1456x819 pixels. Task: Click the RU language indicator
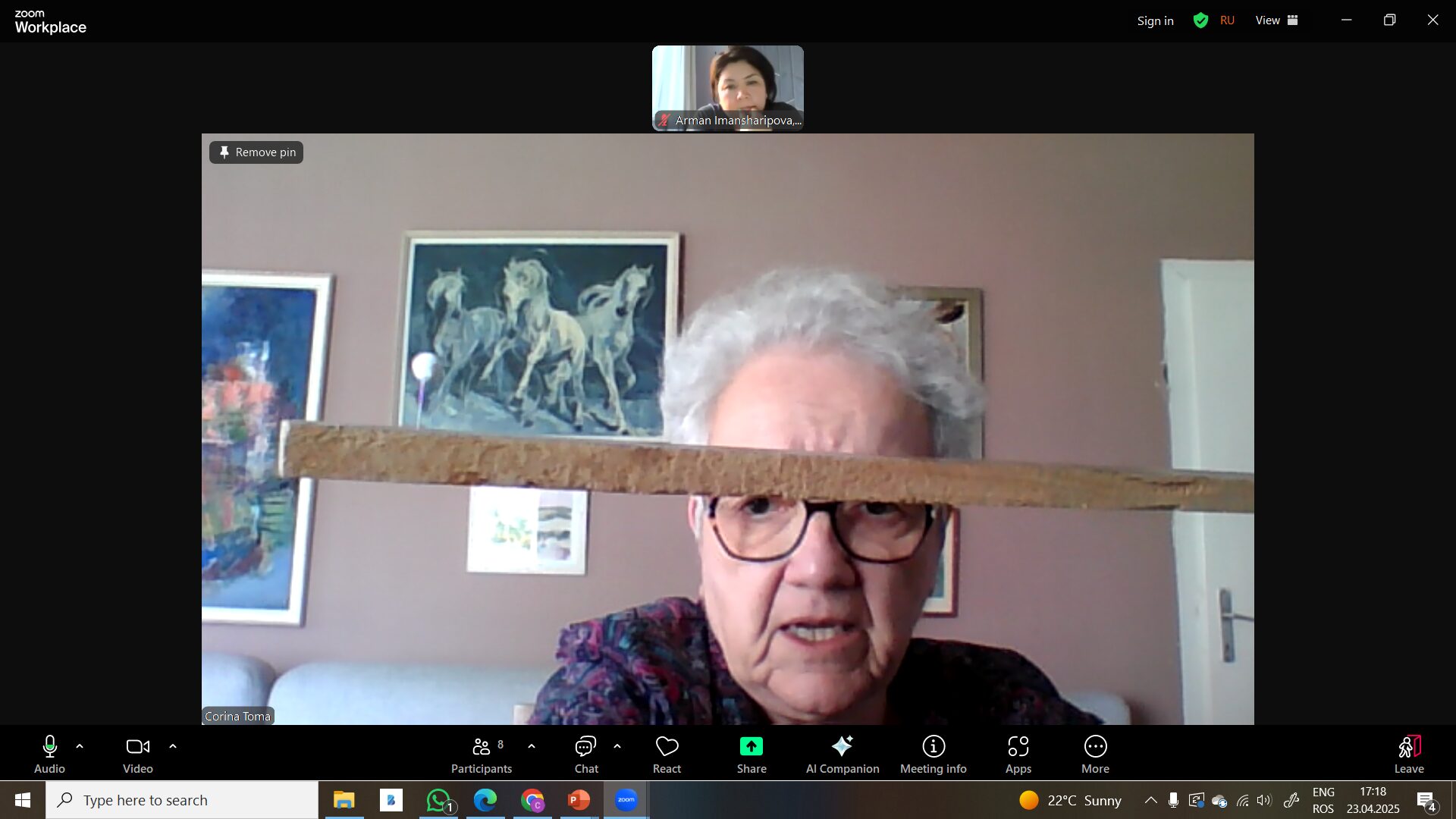pyautogui.click(x=1227, y=20)
